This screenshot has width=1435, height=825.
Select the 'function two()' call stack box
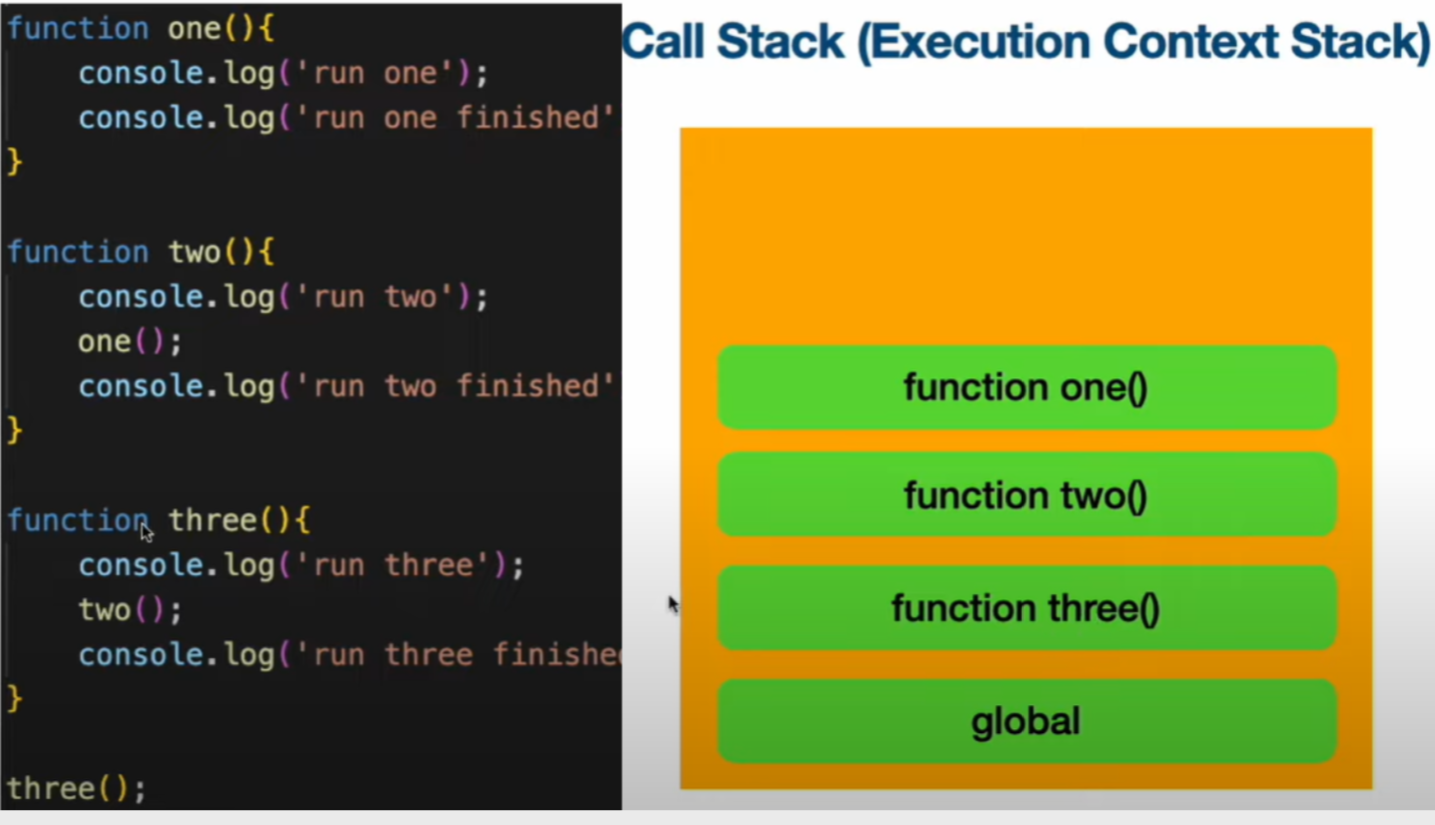click(x=1027, y=494)
